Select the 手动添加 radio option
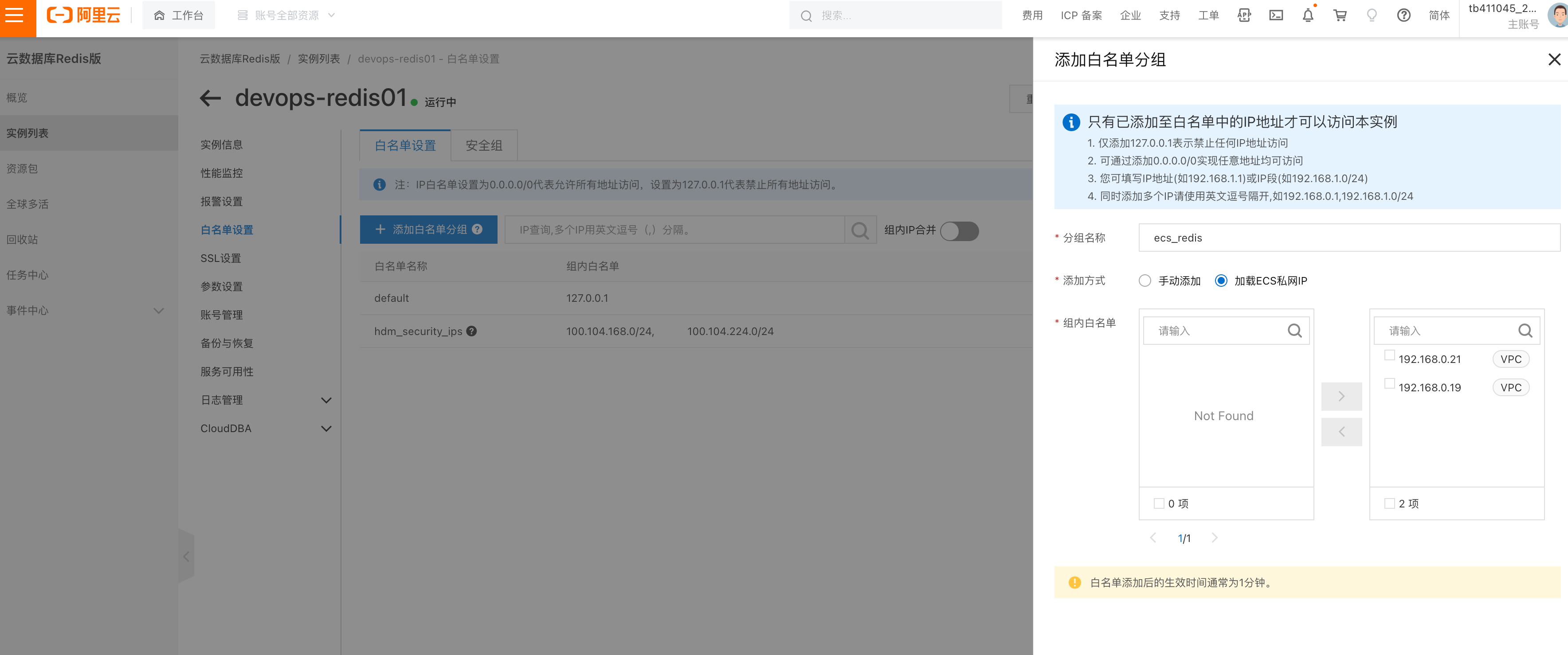The image size is (1568, 655). pyautogui.click(x=1145, y=281)
